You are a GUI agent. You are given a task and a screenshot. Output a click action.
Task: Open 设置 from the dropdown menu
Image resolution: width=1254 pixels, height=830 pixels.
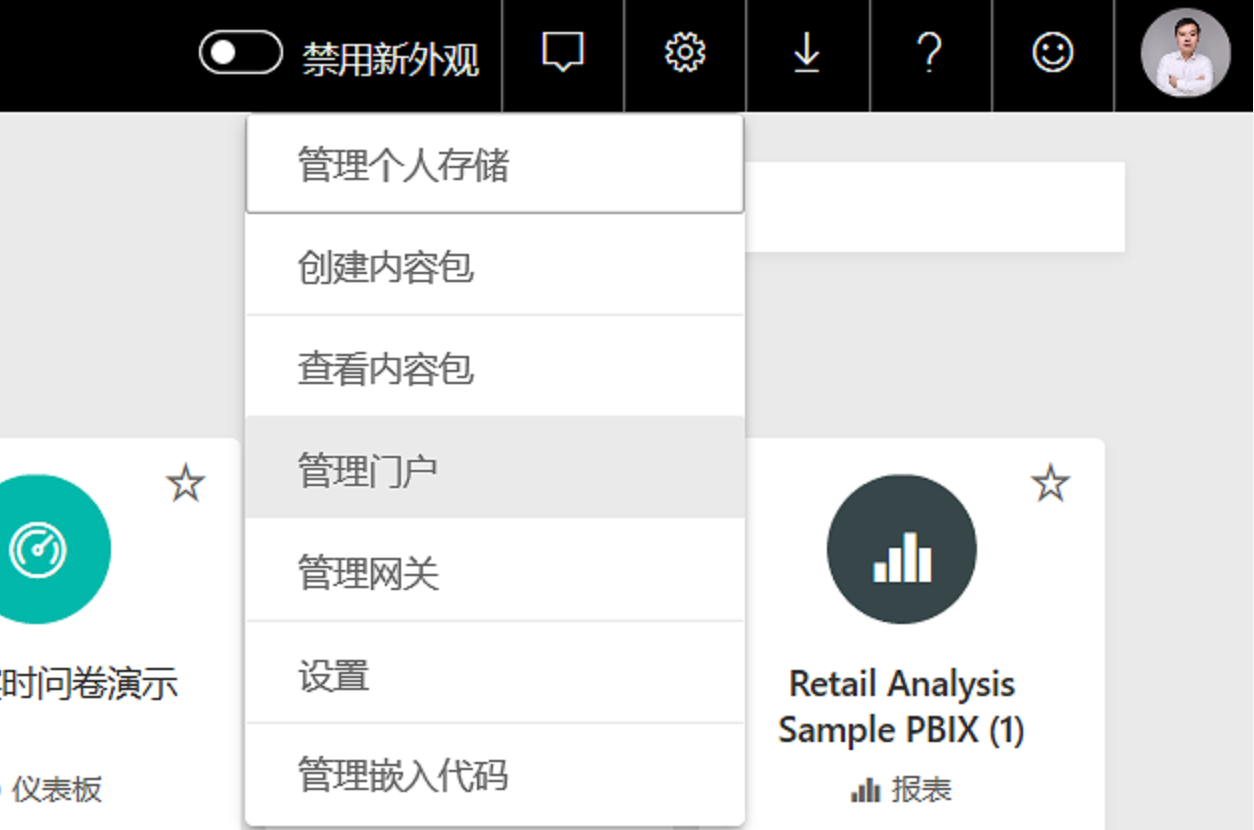coord(495,674)
